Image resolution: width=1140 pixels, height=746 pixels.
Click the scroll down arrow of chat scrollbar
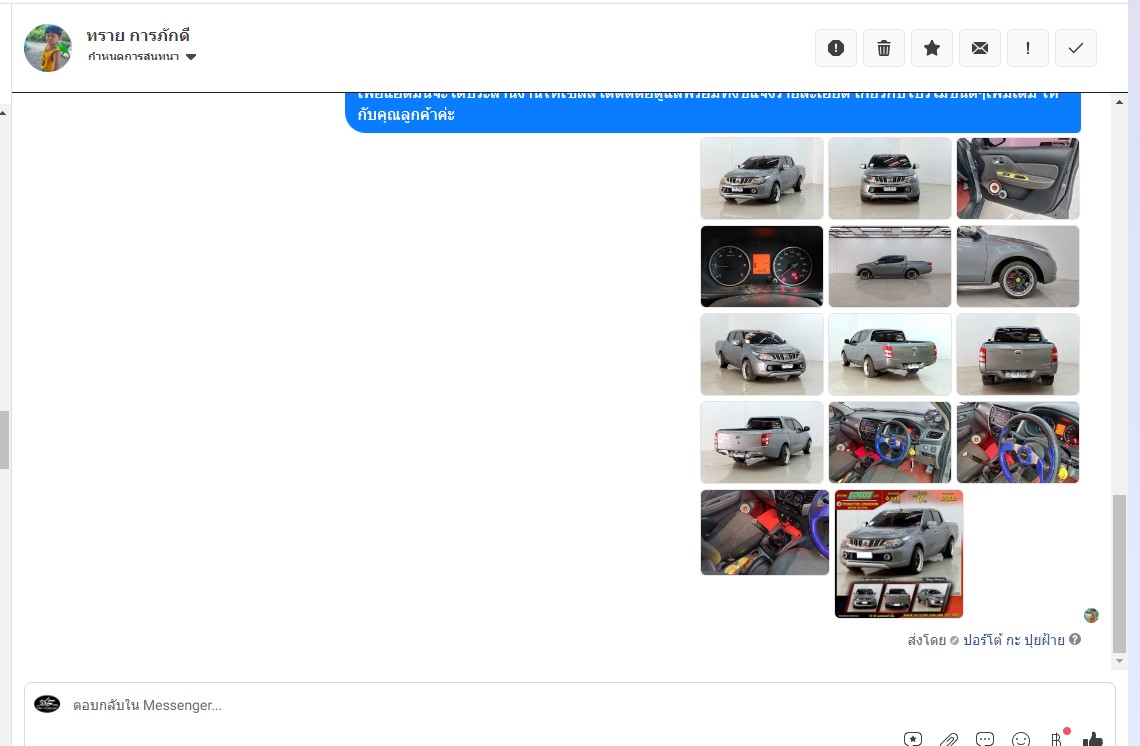click(x=1119, y=661)
